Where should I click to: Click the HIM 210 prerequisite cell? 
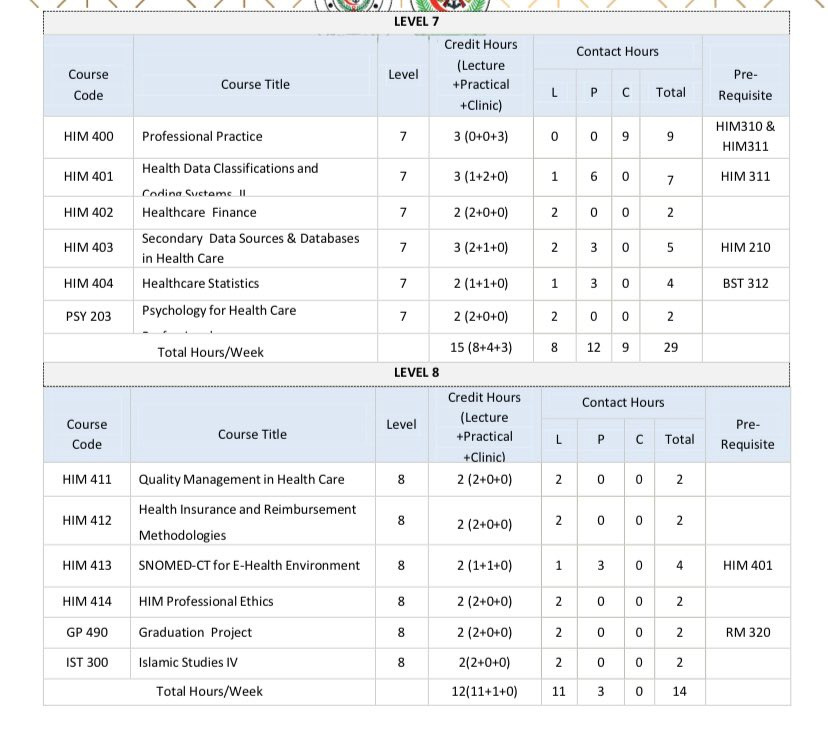pos(745,248)
